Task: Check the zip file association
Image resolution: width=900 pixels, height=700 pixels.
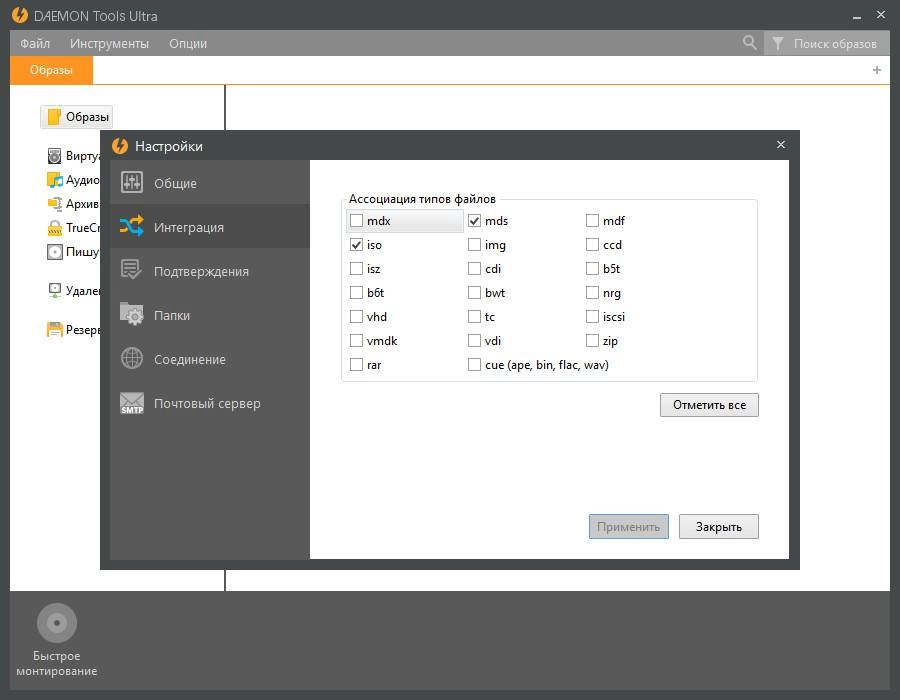Action: tap(592, 341)
